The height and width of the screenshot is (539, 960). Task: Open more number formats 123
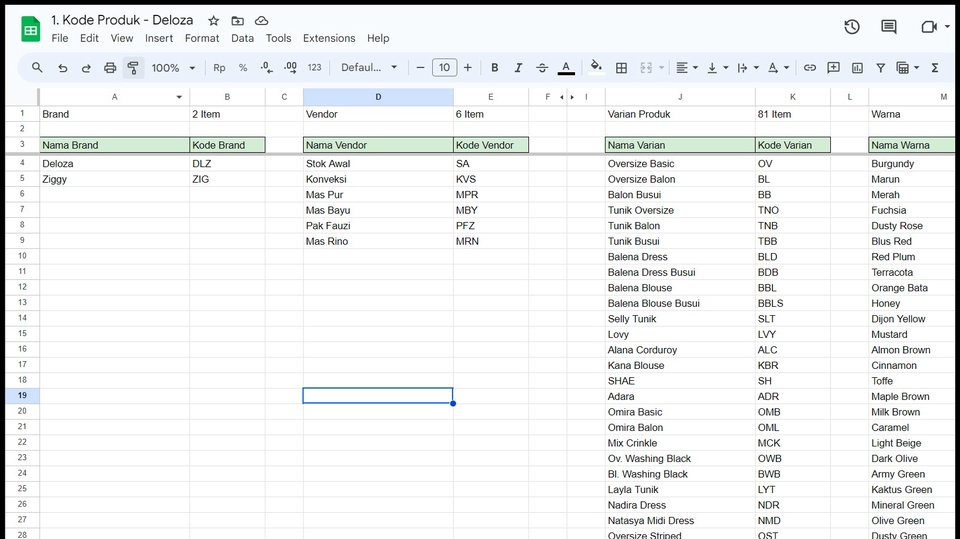pyautogui.click(x=314, y=67)
